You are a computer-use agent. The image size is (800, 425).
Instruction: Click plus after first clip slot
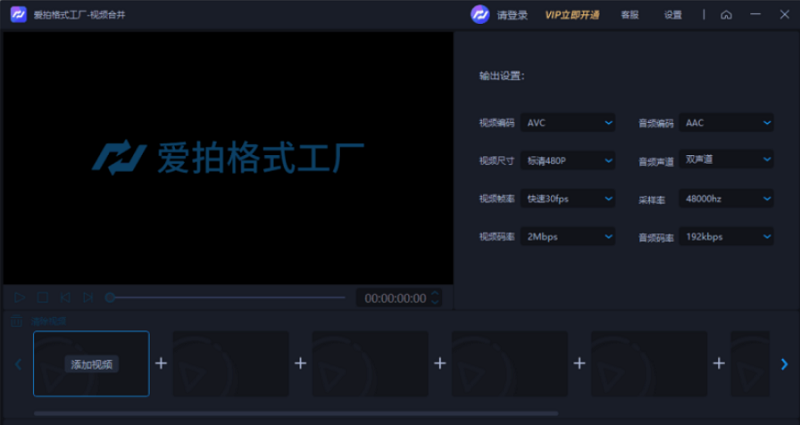[161, 363]
